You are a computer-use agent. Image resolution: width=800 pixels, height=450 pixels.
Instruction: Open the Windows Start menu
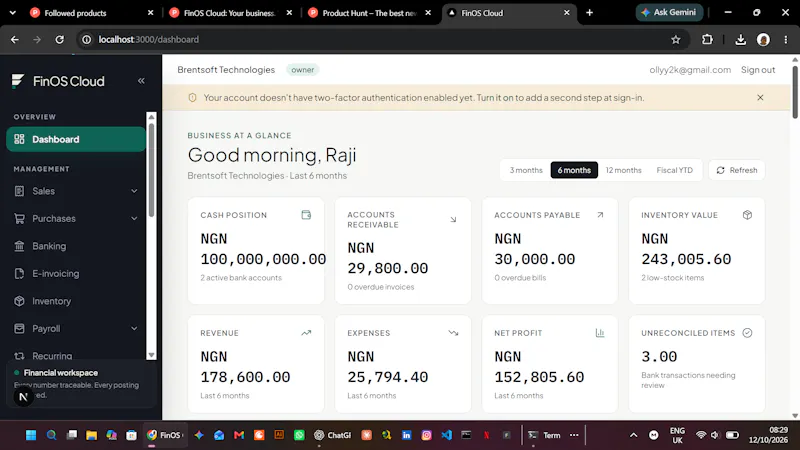31,435
